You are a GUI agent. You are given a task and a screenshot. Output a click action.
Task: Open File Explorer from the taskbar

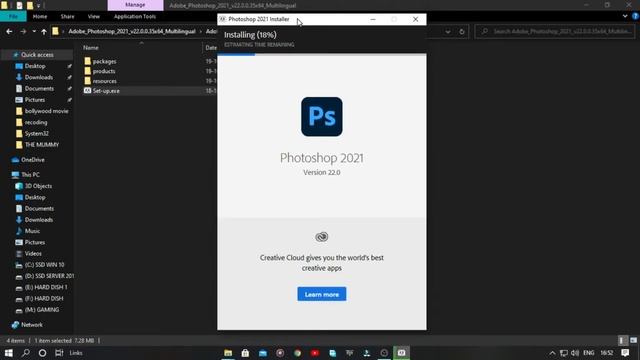coord(228,353)
